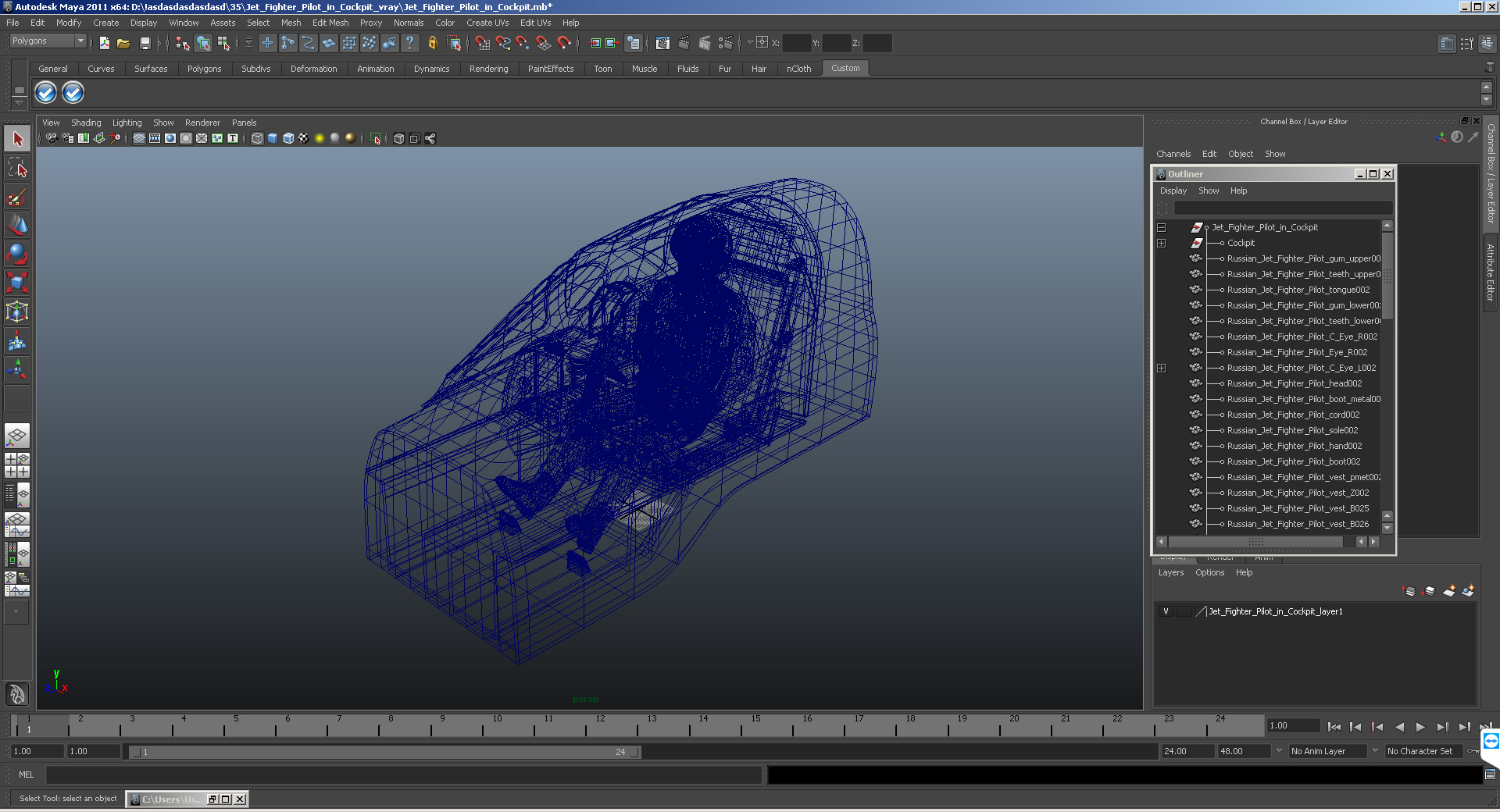1500x812 pixels.
Task: Open viewport Shading menu
Action: click(86, 123)
